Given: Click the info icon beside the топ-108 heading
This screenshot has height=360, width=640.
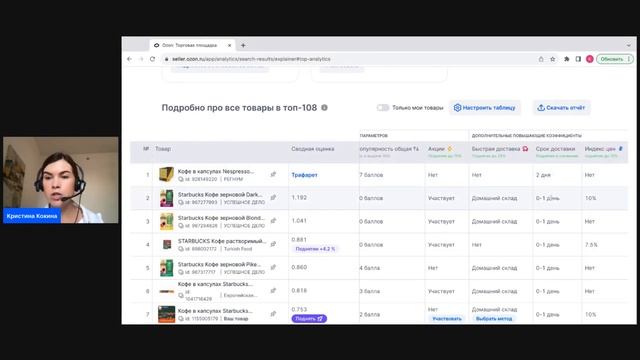Looking at the screenshot, I should pyautogui.click(x=324, y=108).
